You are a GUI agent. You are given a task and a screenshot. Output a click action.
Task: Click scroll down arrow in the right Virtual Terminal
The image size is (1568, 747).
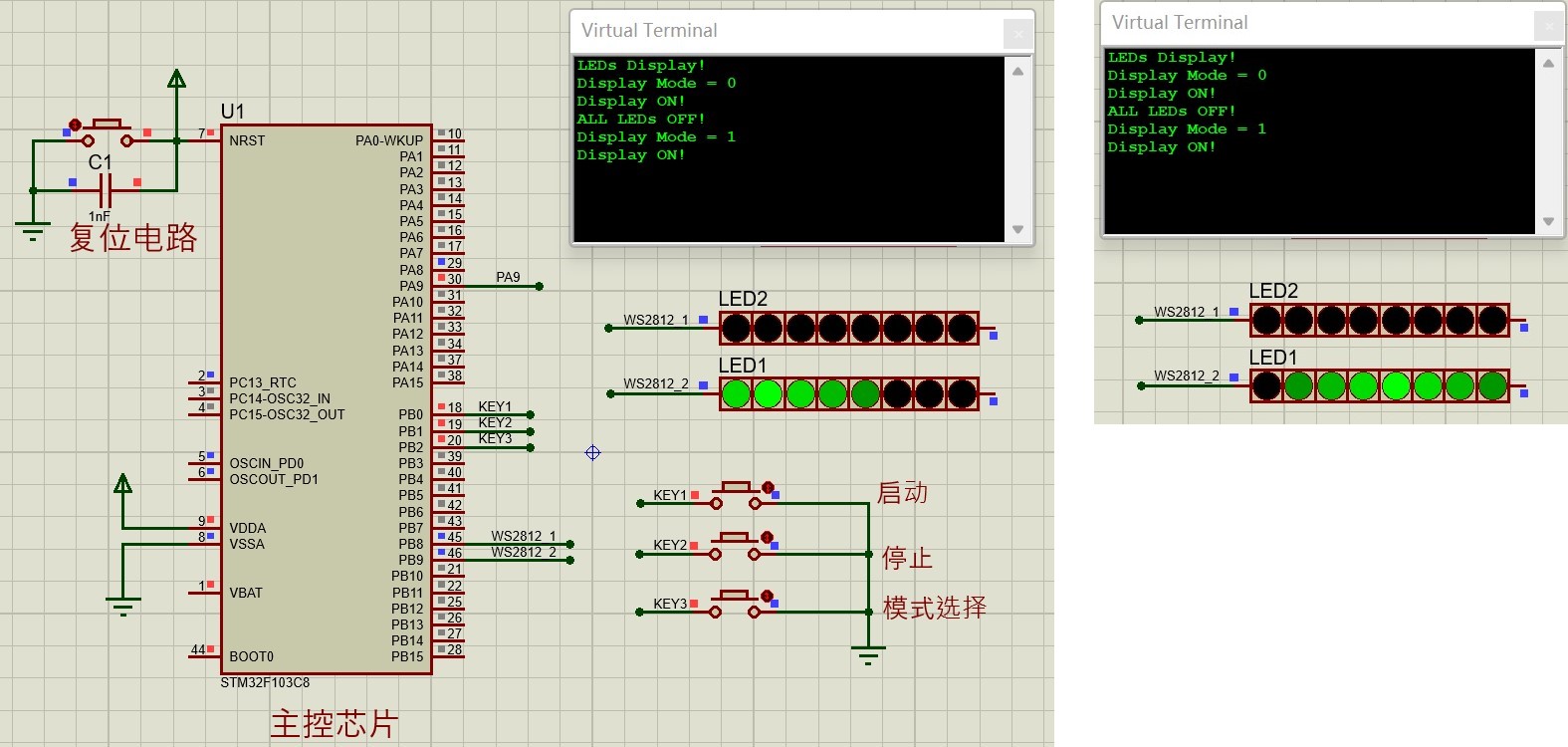[1548, 221]
